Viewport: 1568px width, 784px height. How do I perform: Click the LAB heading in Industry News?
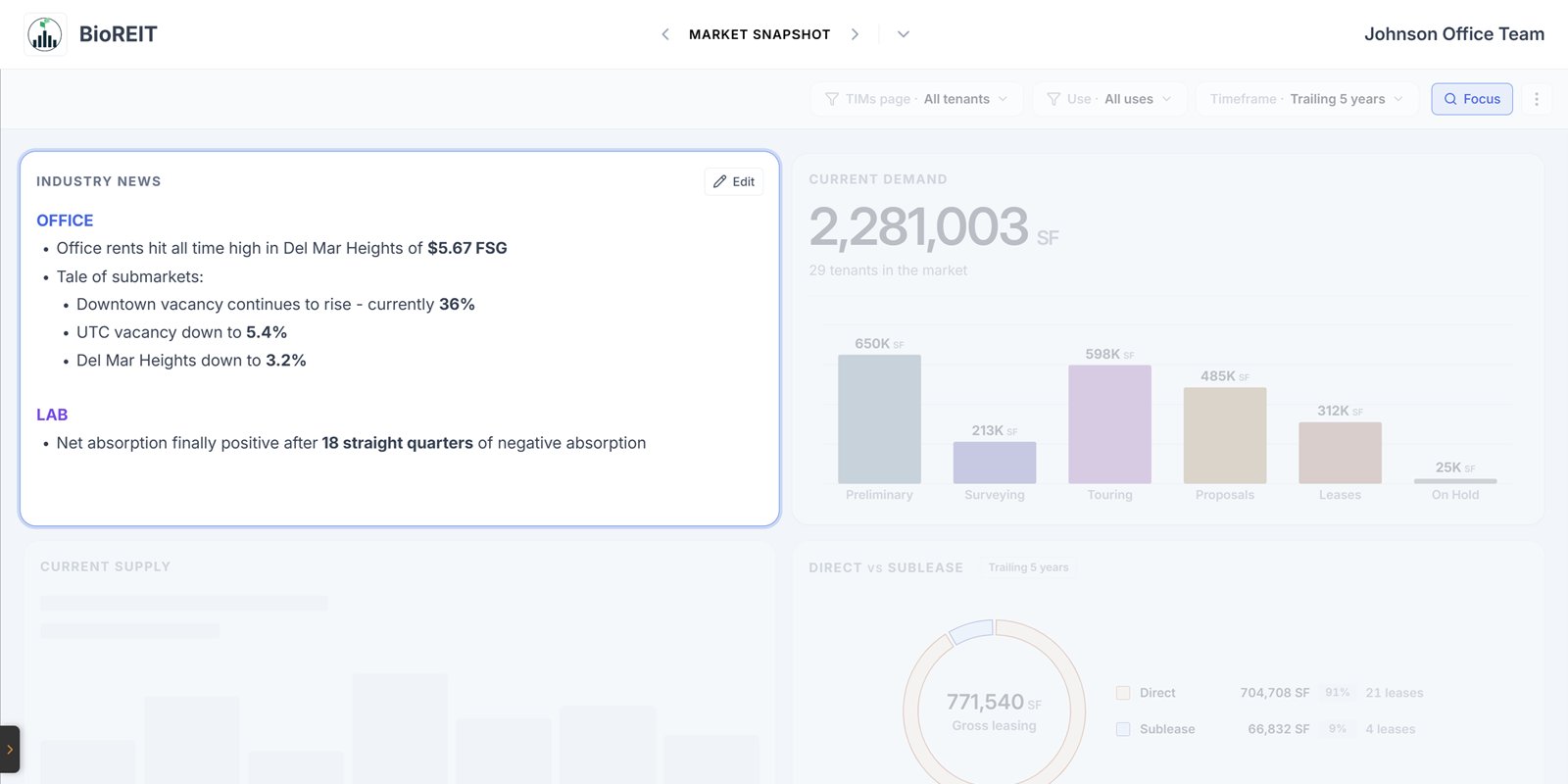pos(52,415)
